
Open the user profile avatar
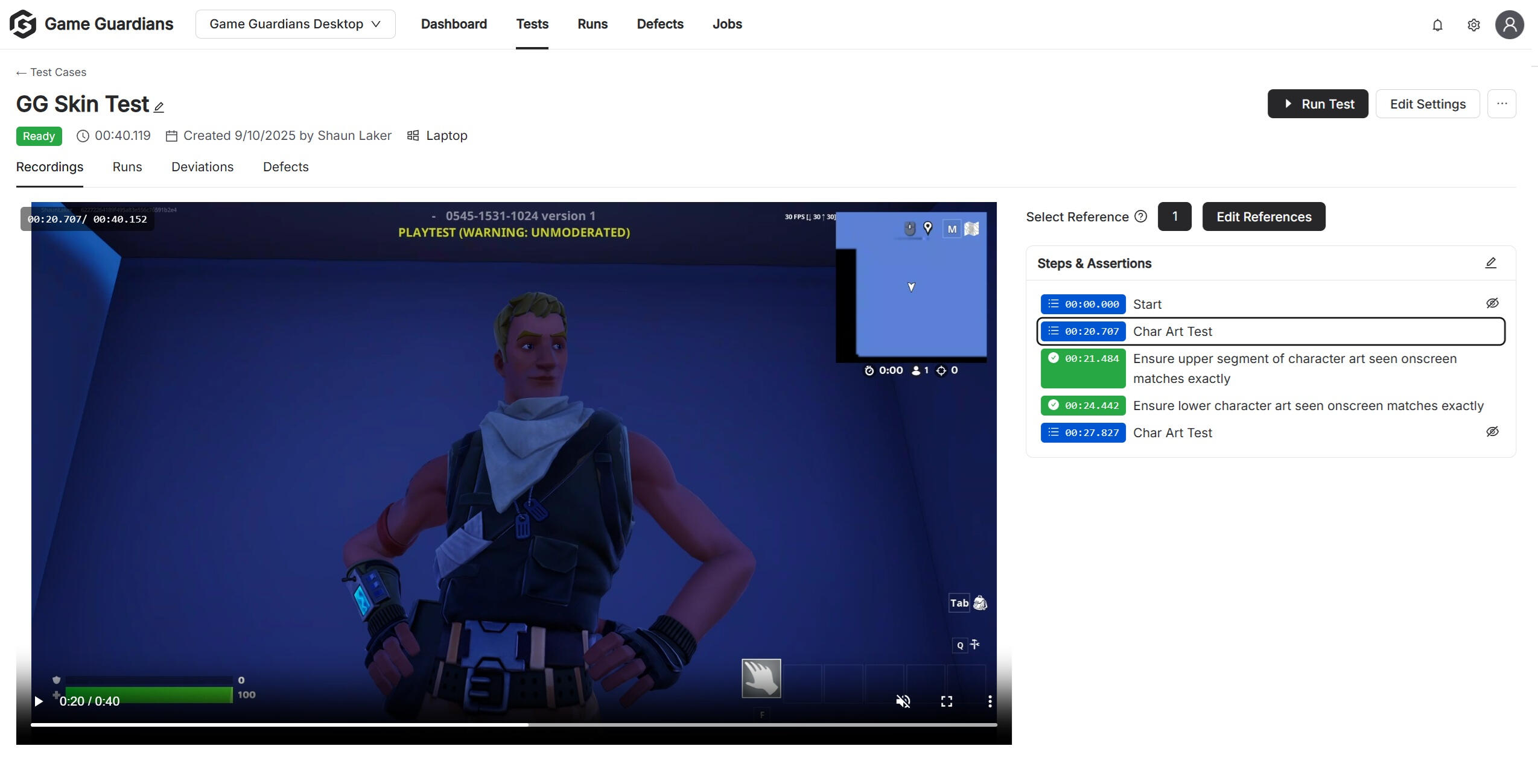(x=1509, y=25)
